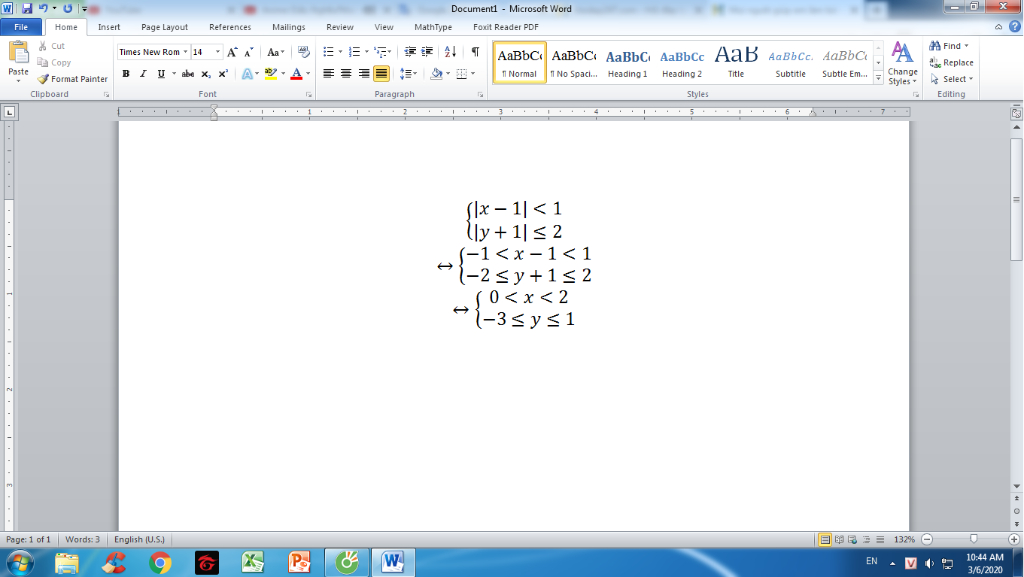Switch to the References tab
This screenshot has width=1024, height=577.
tap(230, 27)
